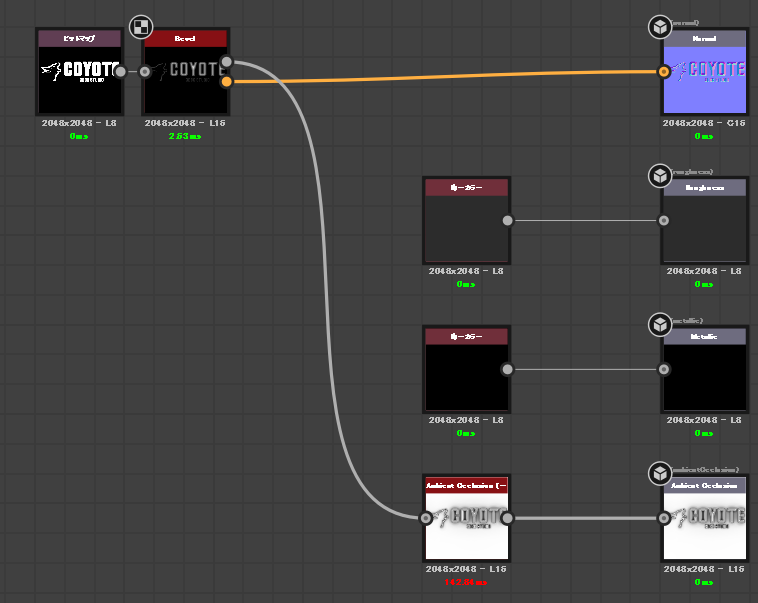Click the Ambient Occlusion filter node output connector
The image size is (758, 603).
coord(507,518)
